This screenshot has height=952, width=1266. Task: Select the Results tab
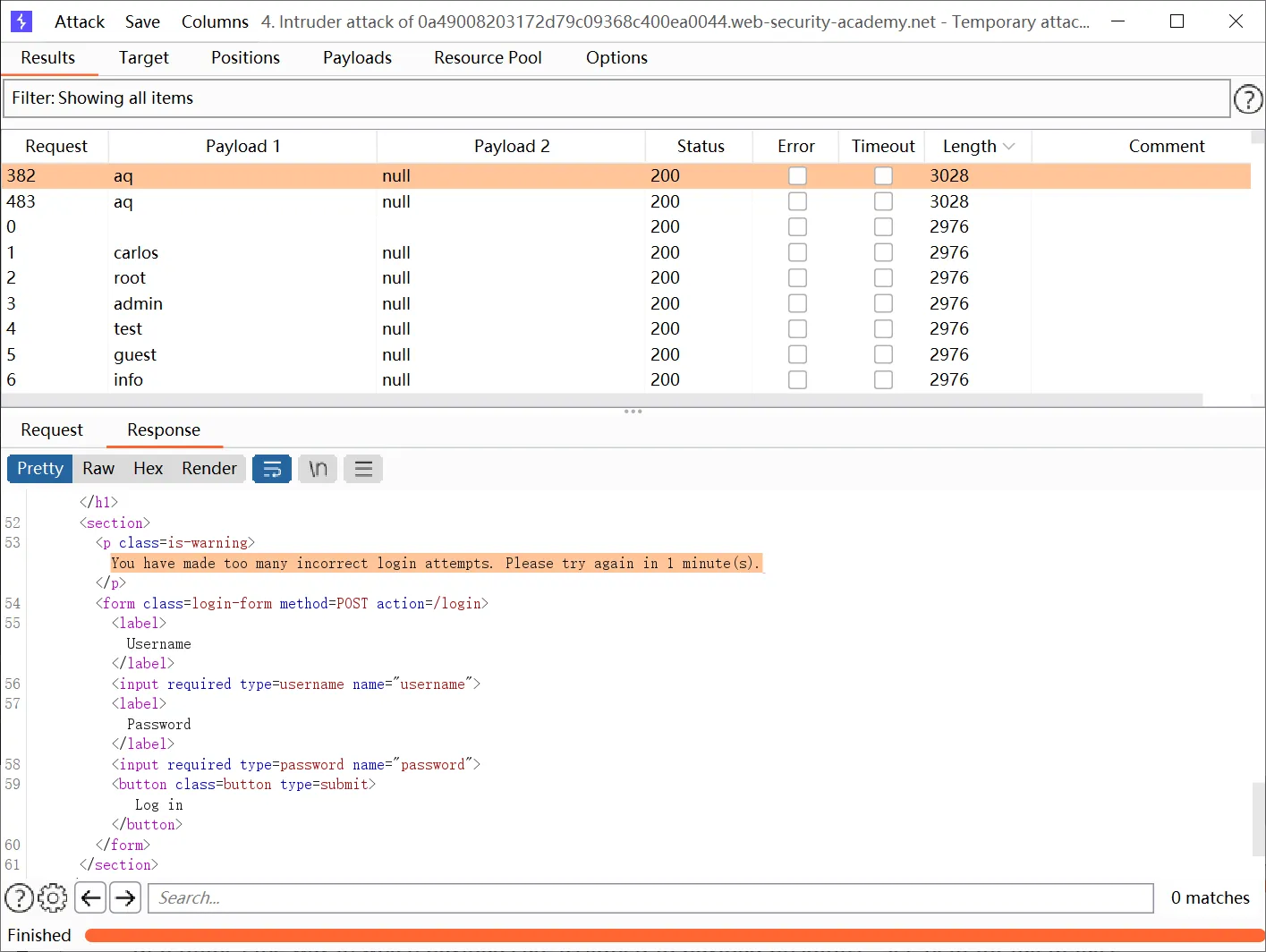[48, 57]
